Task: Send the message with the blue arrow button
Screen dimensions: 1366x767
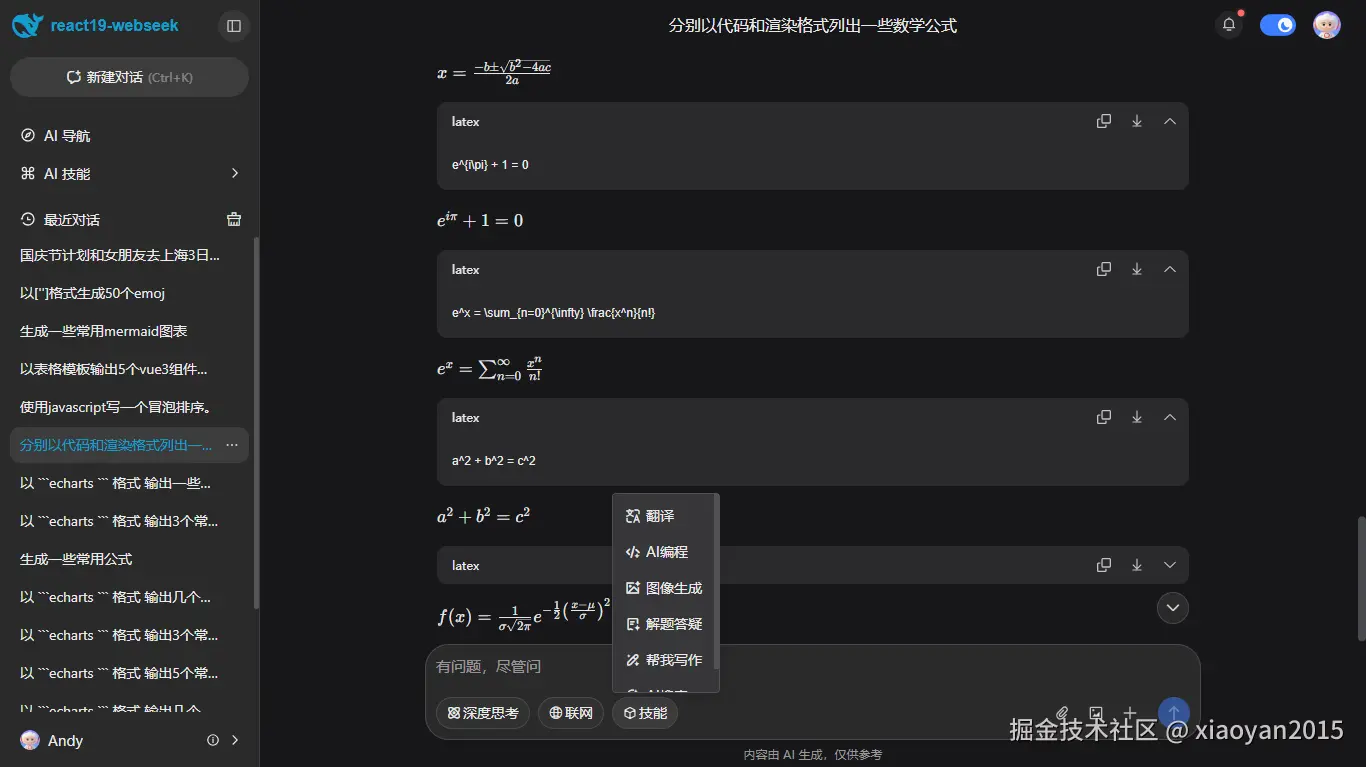Action: (1174, 713)
